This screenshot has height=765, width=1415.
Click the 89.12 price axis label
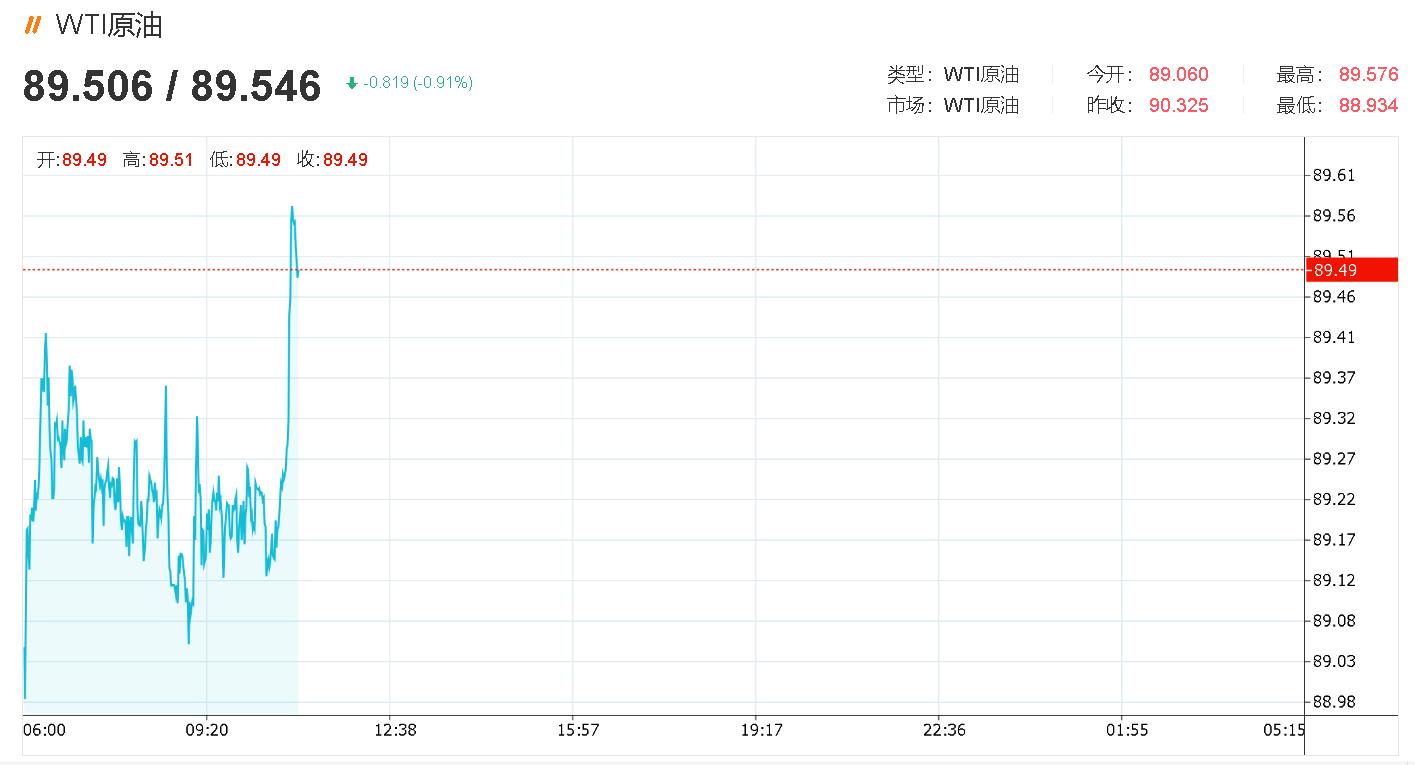point(1334,580)
